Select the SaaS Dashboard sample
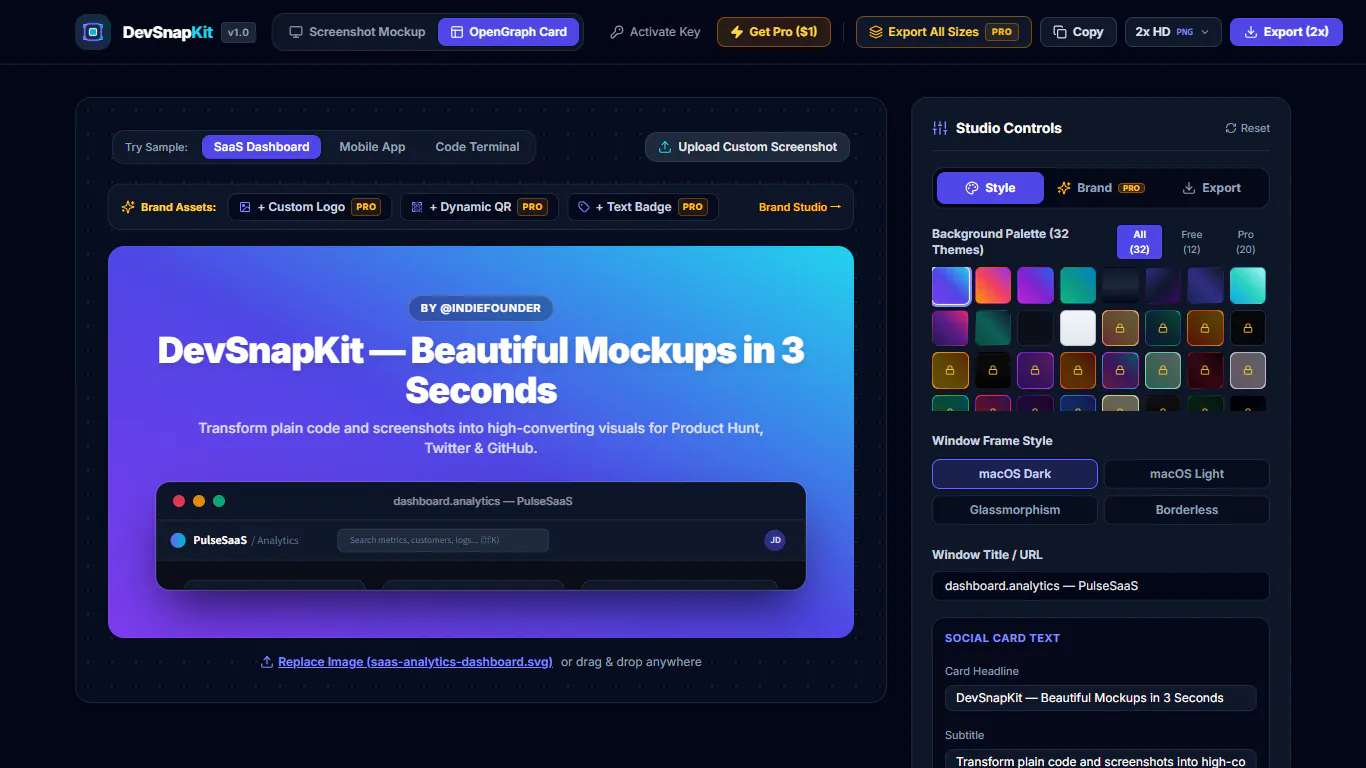 [262, 147]
